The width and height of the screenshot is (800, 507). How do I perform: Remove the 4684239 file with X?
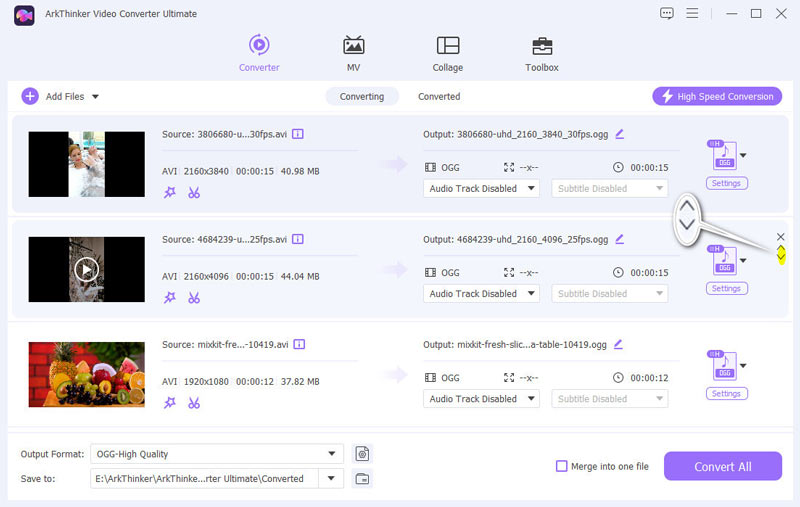(x=781, y=237)
